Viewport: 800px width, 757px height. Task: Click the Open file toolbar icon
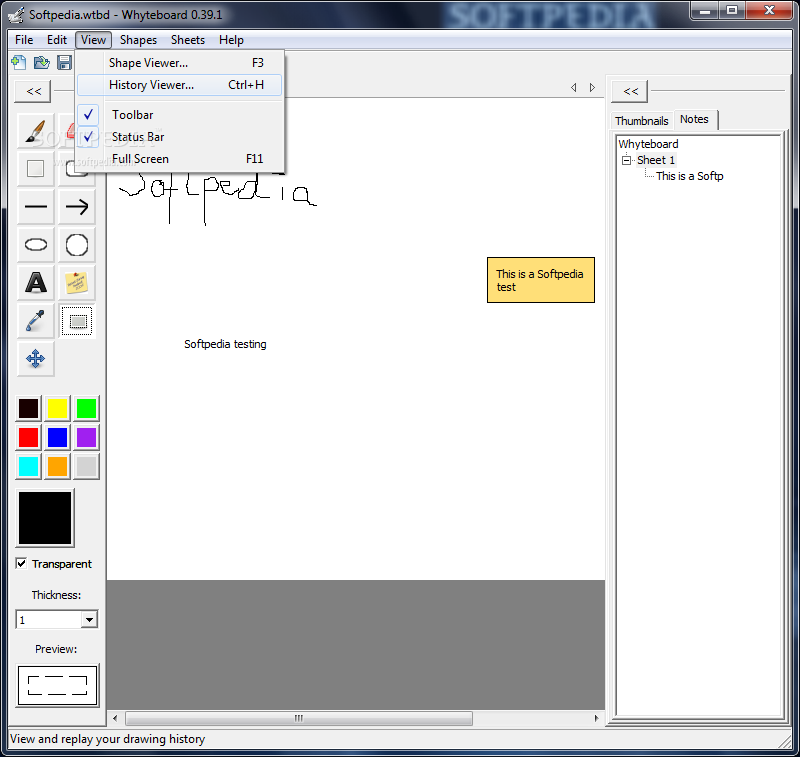point(41,63)
